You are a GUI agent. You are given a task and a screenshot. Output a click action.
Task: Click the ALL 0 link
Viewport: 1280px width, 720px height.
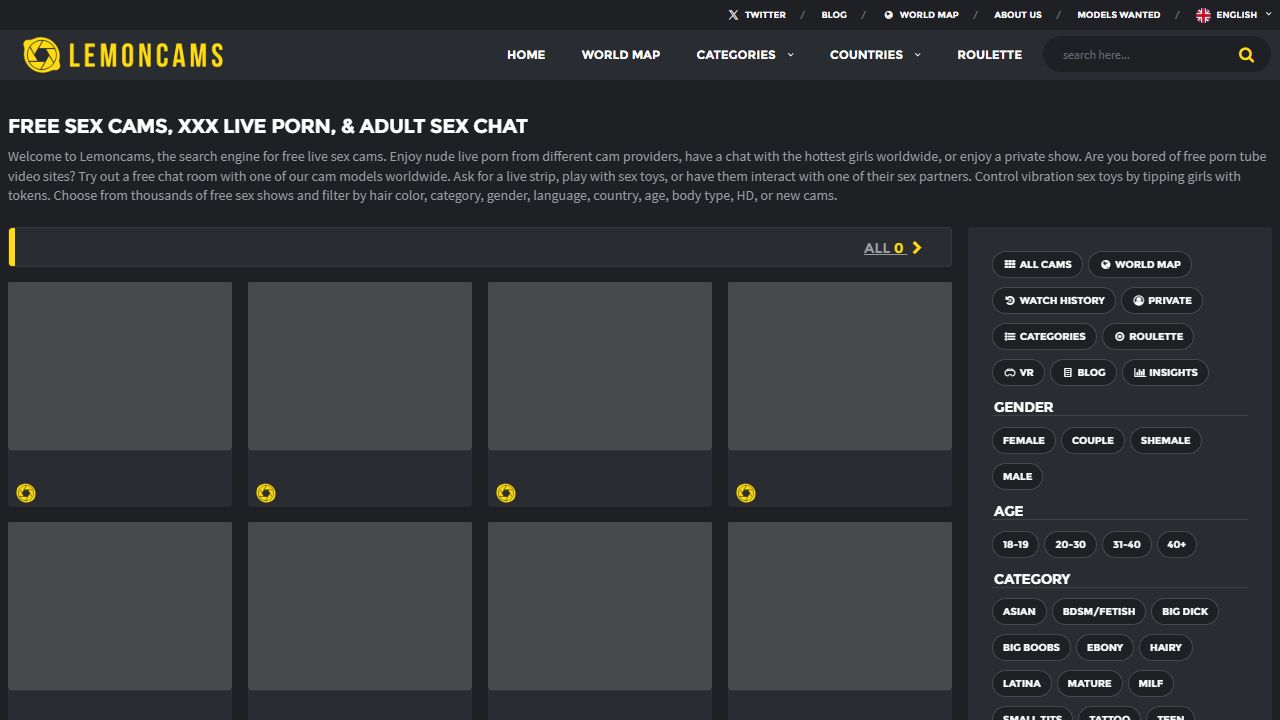coord(893,248)
